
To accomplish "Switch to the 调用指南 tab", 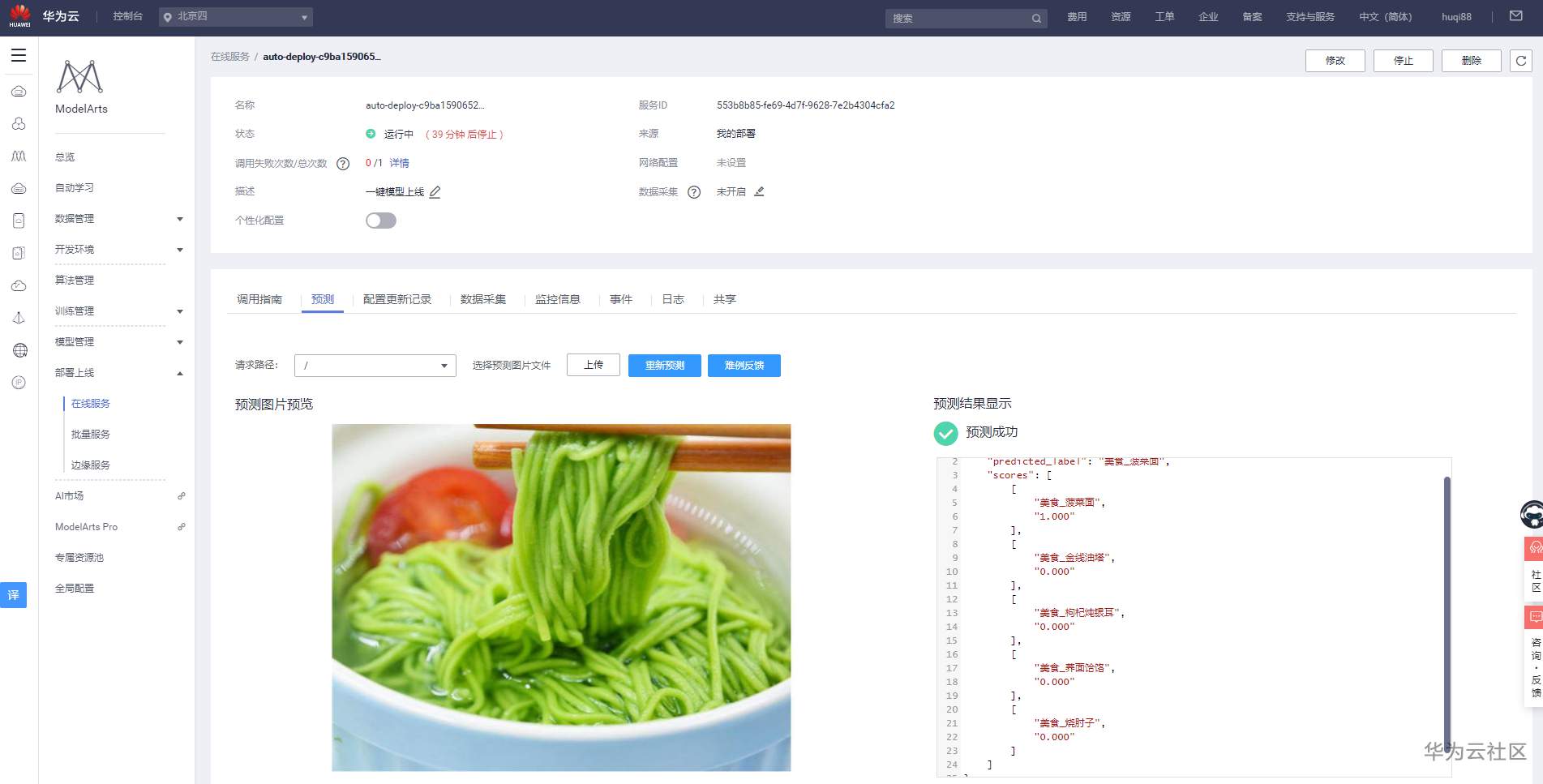I will coord(259,299).
